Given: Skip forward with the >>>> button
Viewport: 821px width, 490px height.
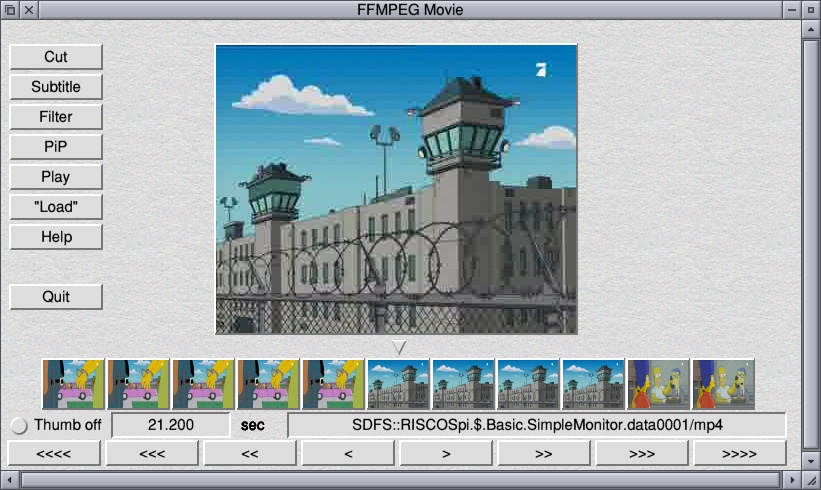Looking at the screenshot, I should (x=739, y=453).
